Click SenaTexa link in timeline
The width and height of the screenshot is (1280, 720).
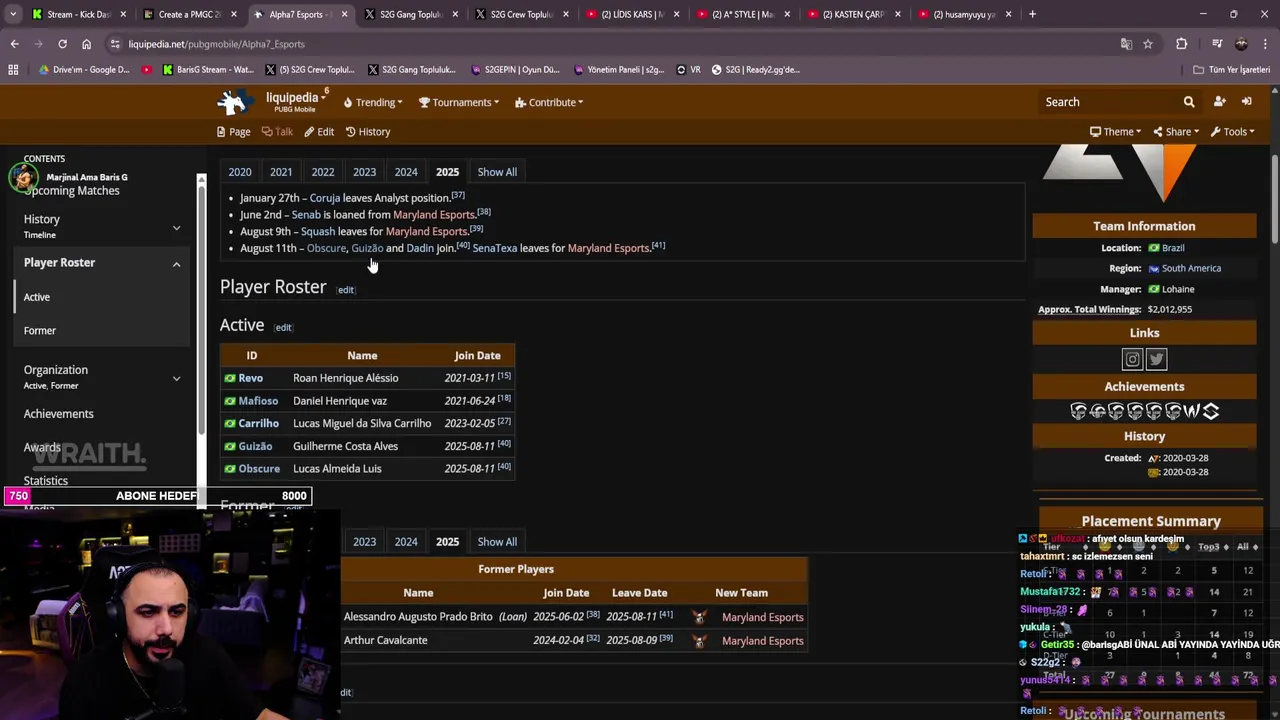(495, 248)
